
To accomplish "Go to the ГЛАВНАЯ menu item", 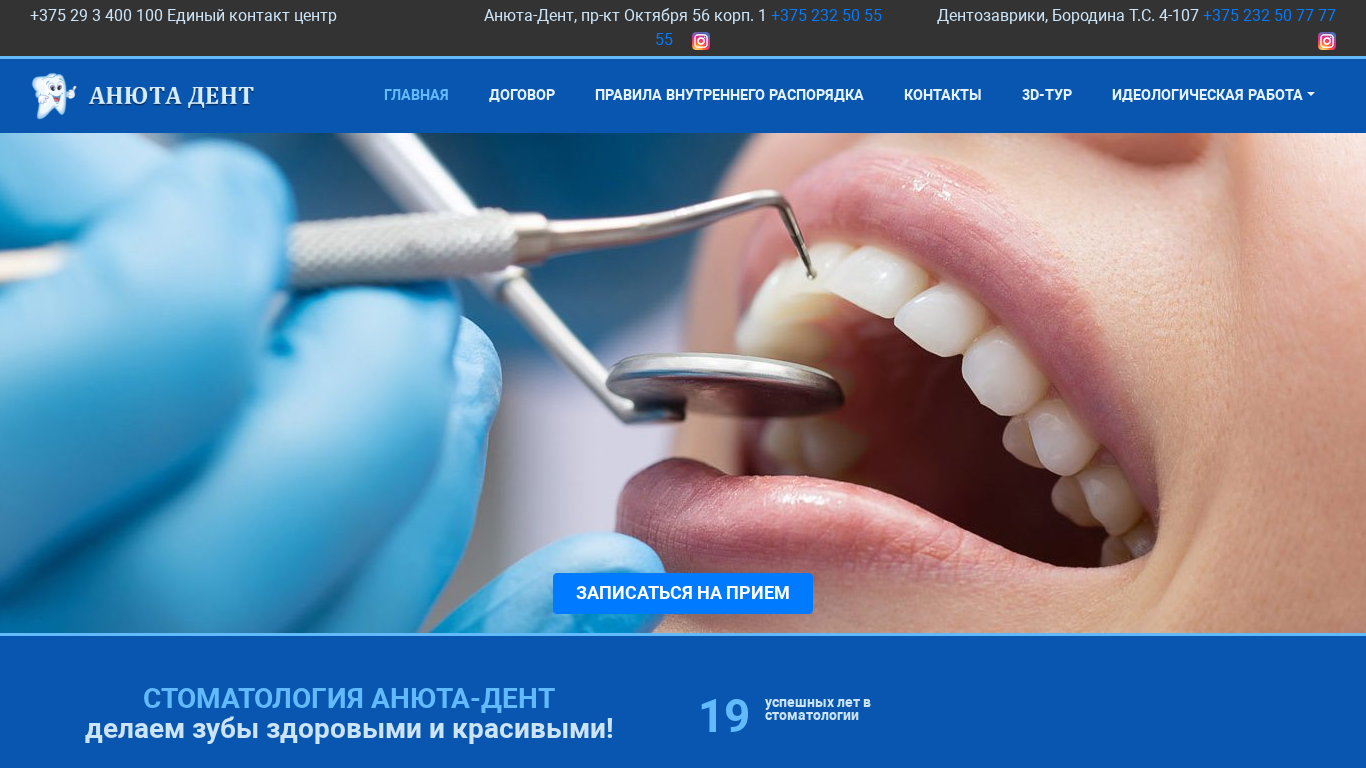I will [x=416, y=95].
